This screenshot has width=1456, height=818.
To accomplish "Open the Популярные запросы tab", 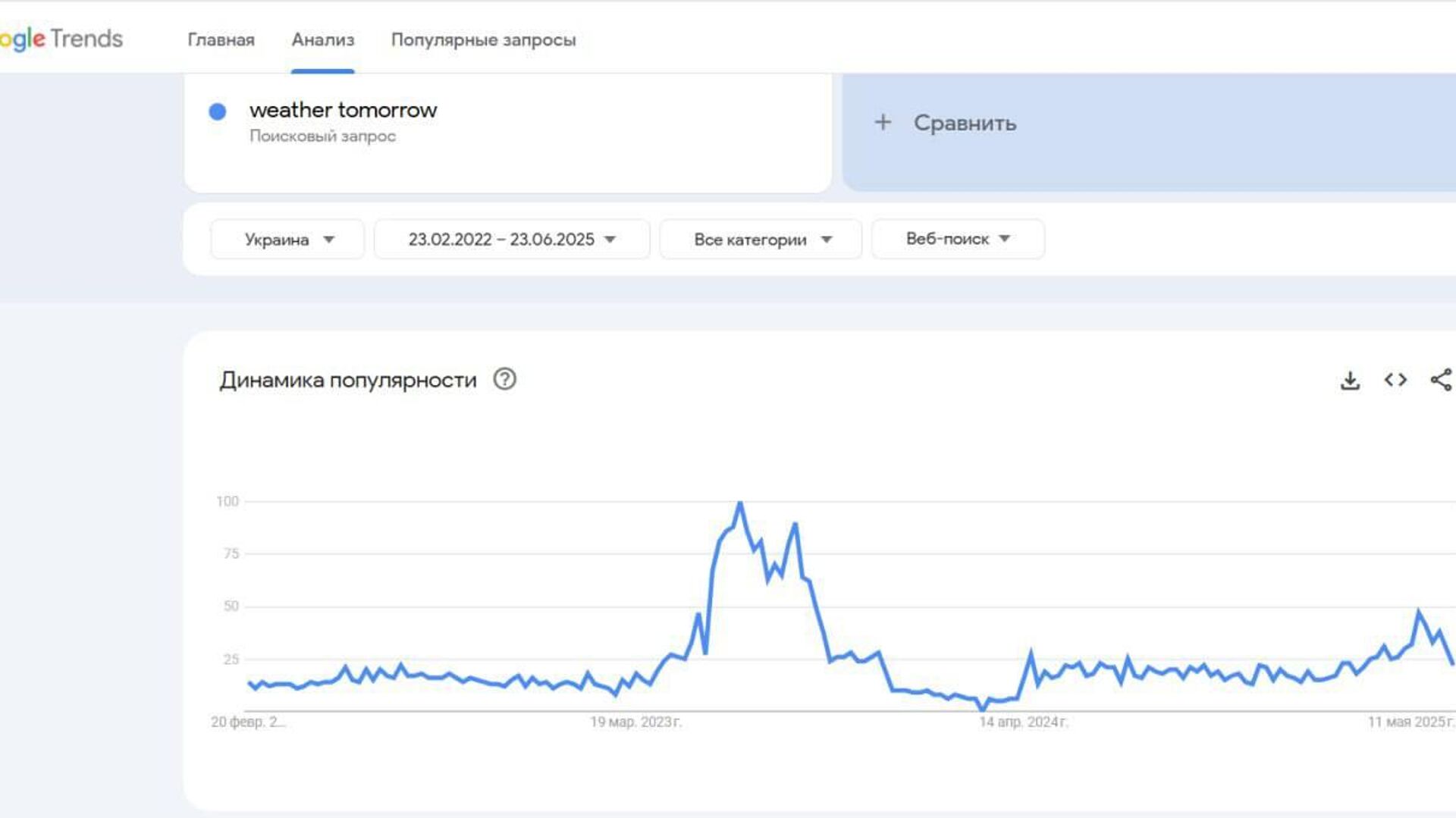I will pos(483,39).
